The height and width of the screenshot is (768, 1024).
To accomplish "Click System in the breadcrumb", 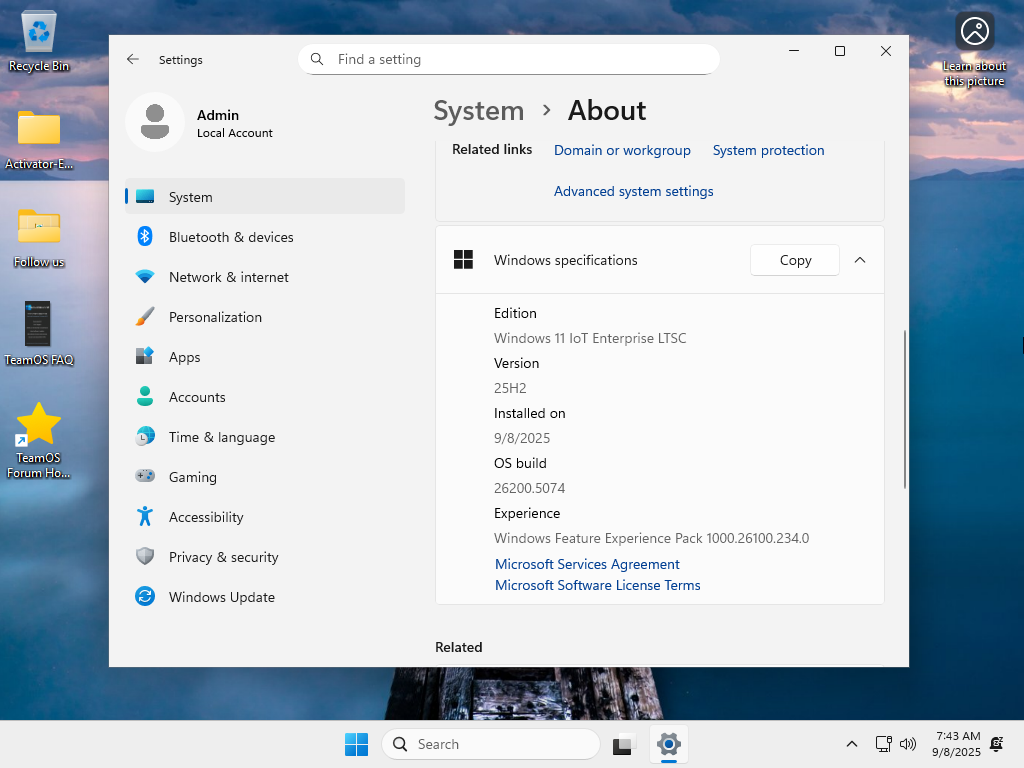I will [479, 110].
